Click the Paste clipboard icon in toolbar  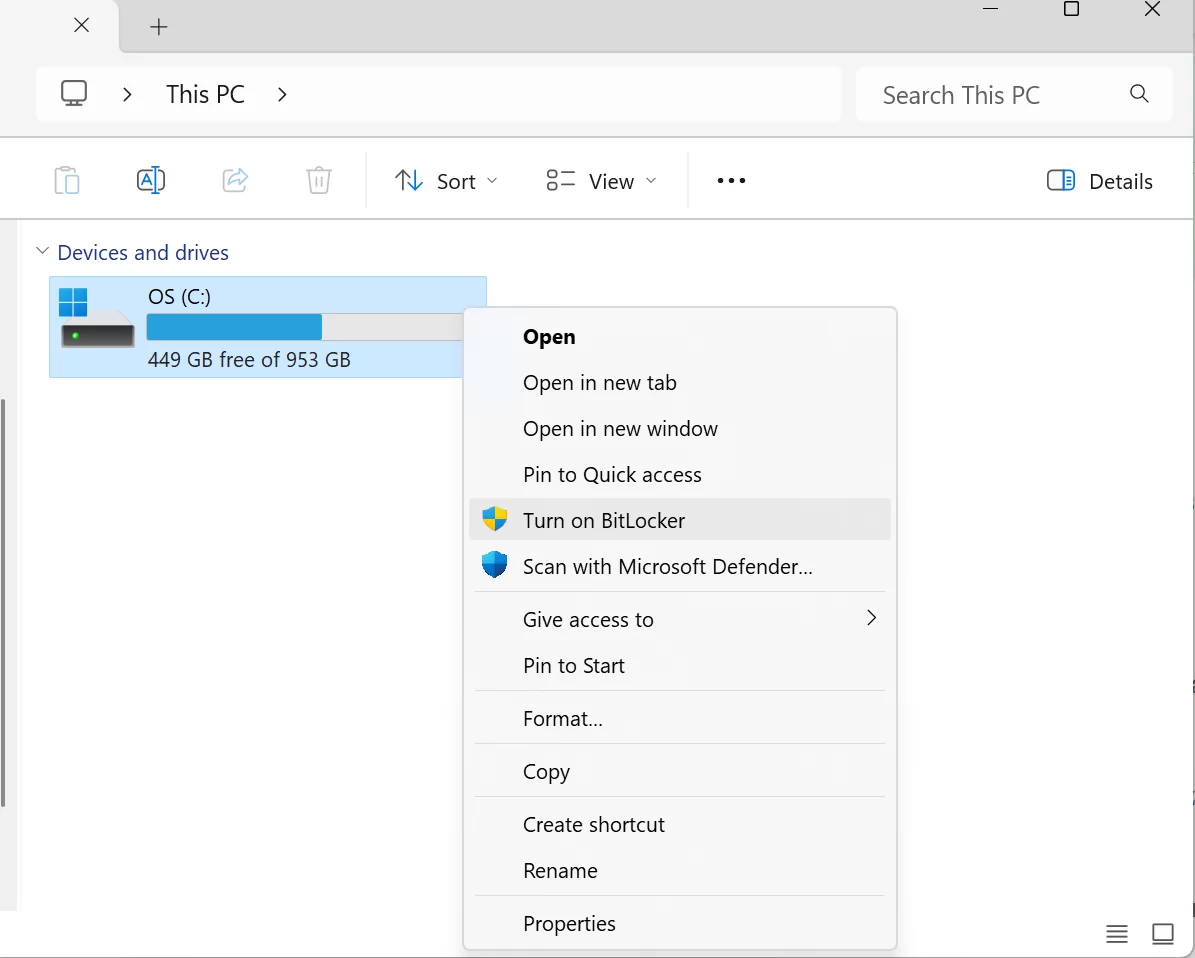(67, 181)
